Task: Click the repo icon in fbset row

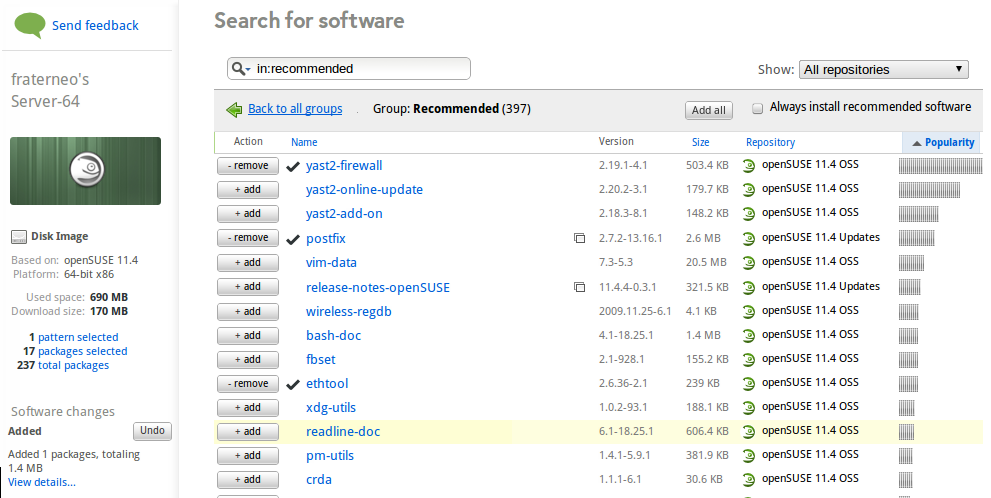Action: (x=749, y=360)
